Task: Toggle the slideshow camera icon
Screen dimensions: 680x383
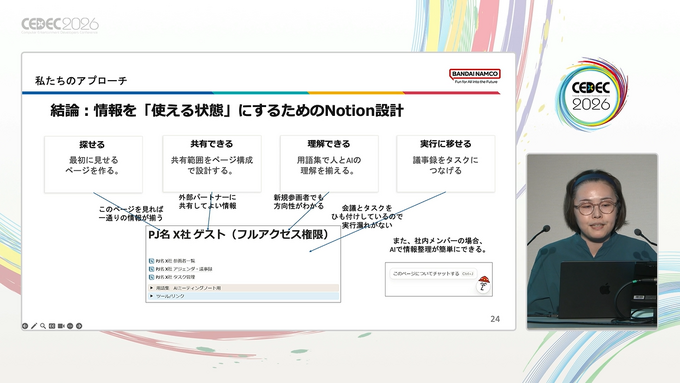Action: click(61, 326)
